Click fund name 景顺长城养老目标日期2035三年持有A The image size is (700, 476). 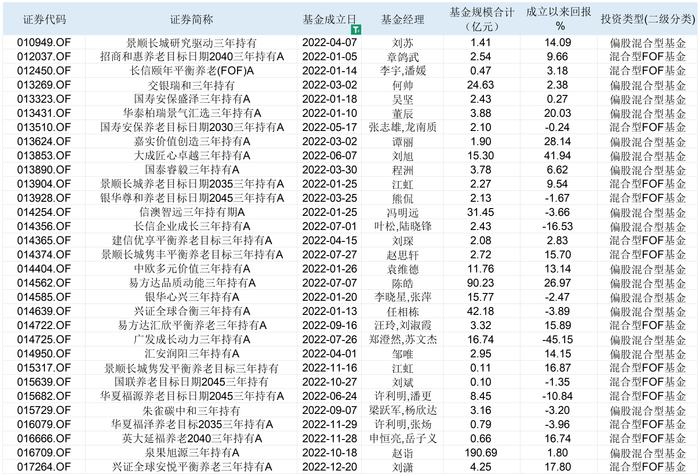tap(192, 184)
